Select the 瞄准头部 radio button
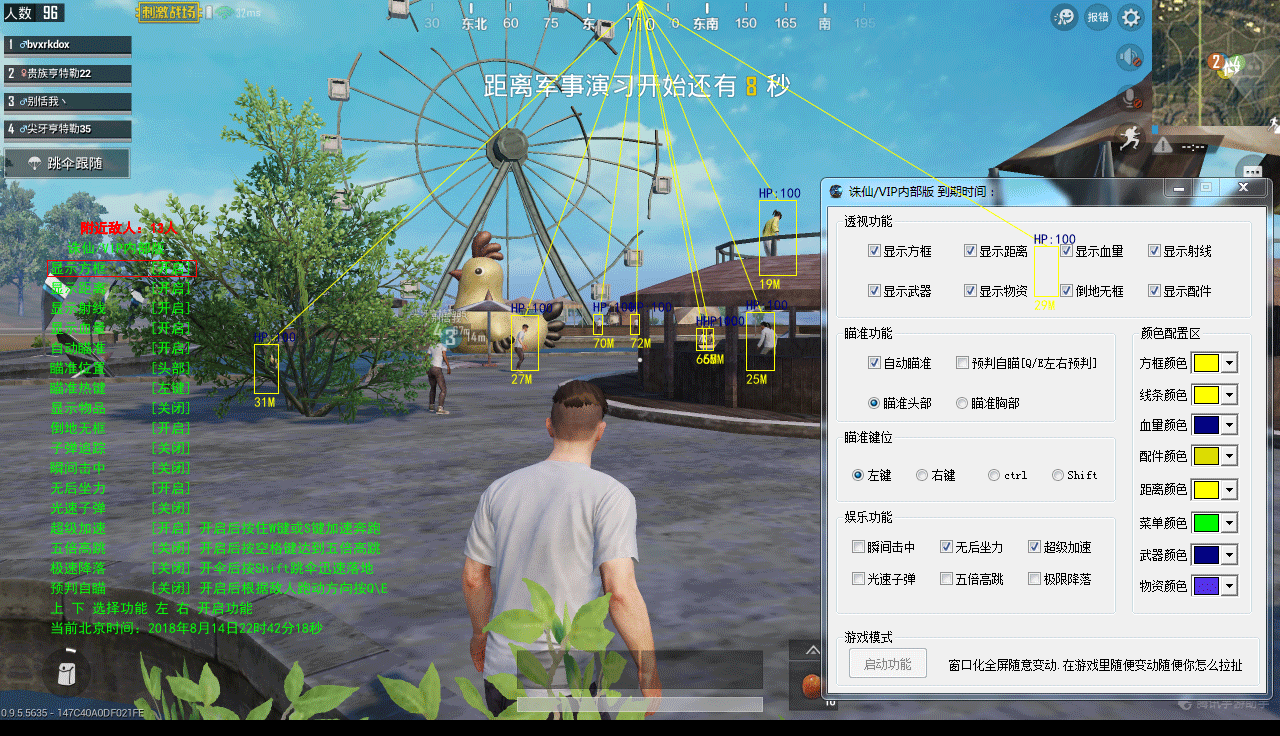Viewport: 1280px width, 736px height. click(x=875, y=403)
